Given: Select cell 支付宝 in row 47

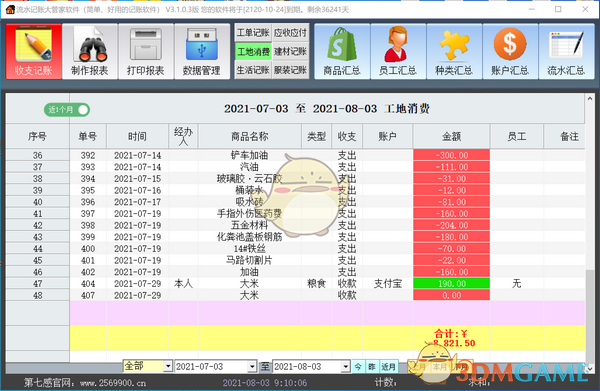Looking at the screenshot, I should click(x=388, y=283).
